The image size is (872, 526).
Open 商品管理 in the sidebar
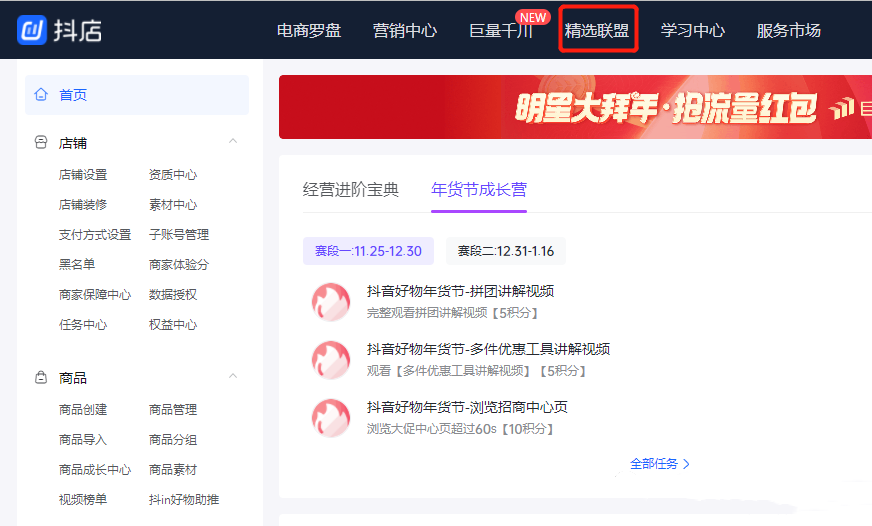173,410
